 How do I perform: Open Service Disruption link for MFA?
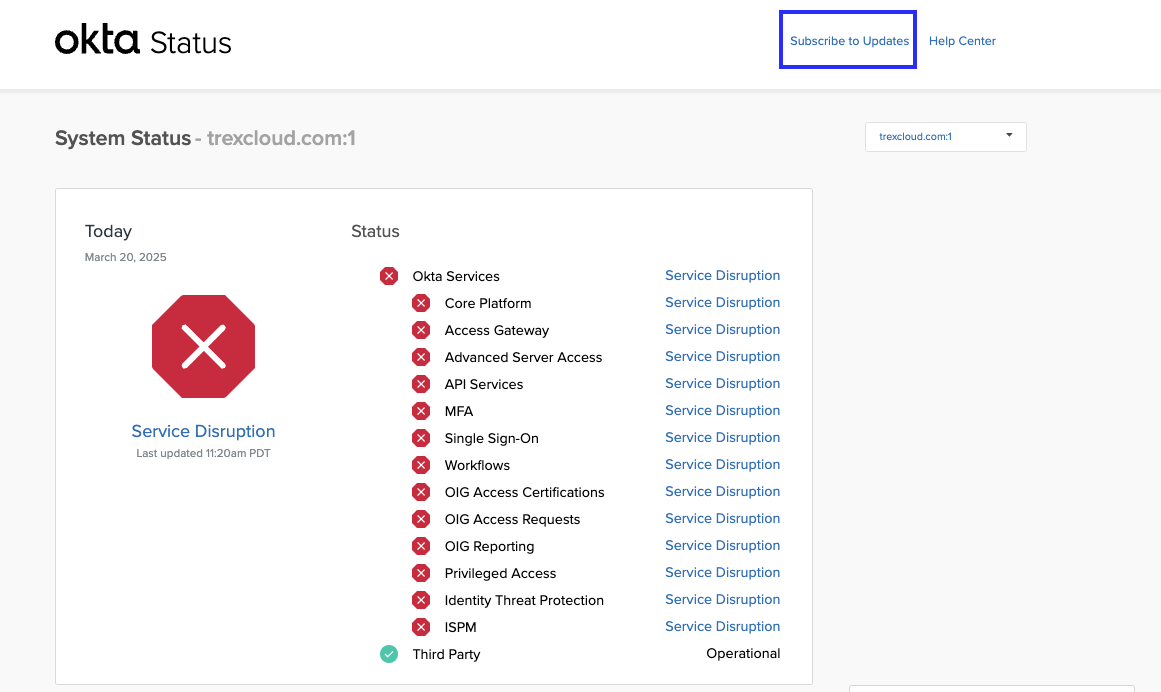pyautogui.click(x=723, y=411)
